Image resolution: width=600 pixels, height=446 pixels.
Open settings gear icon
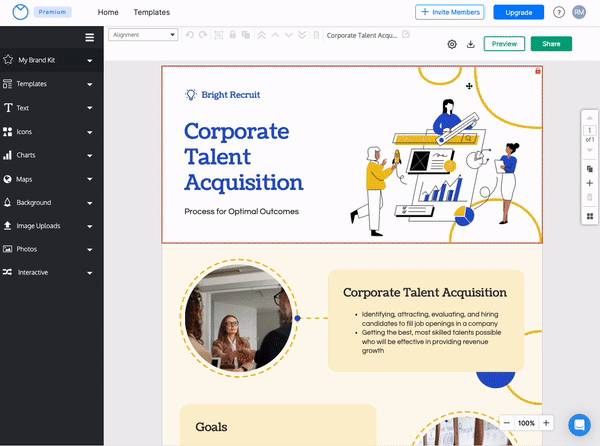coord(452,44)
